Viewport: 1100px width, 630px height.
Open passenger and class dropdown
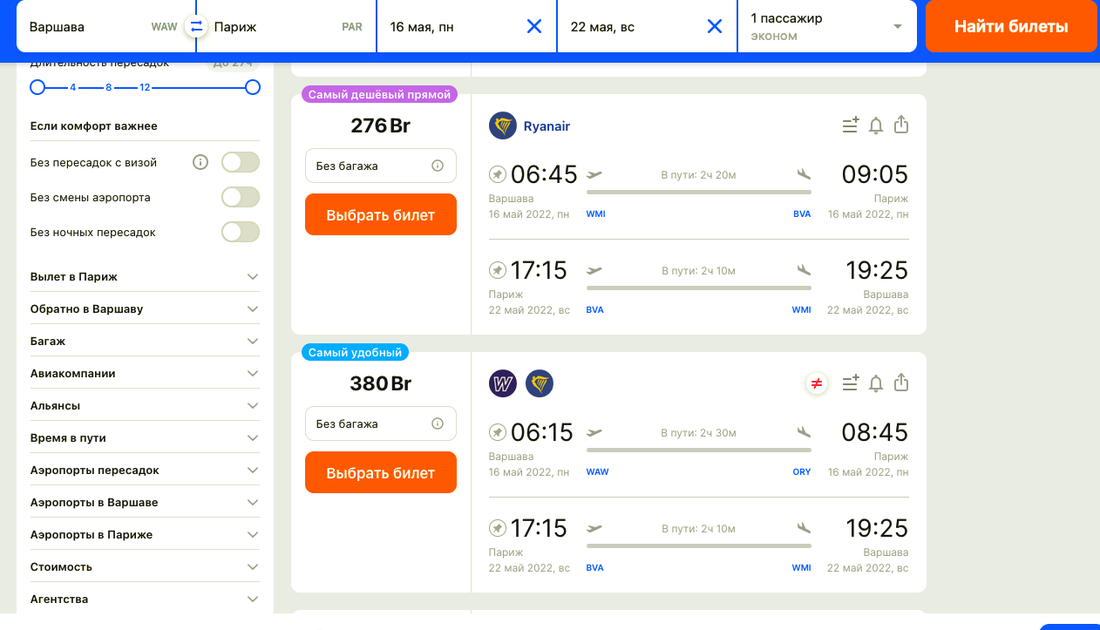point(826,27)
